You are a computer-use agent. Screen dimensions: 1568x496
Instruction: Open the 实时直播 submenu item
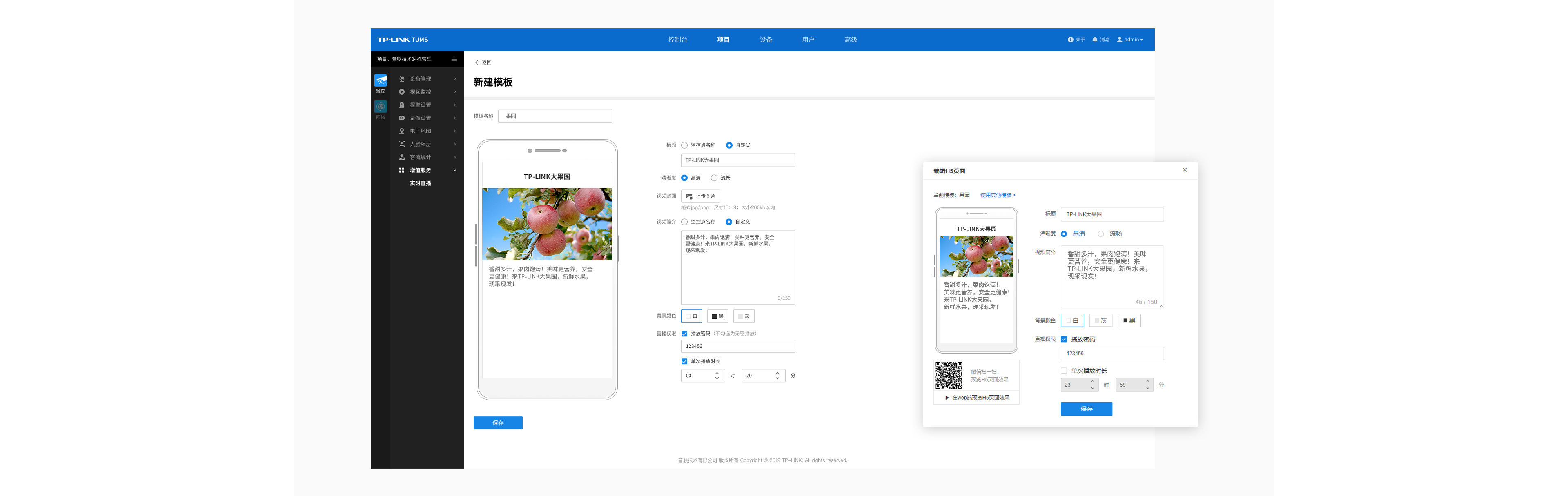pyautogui.click(x=420, y=183)
